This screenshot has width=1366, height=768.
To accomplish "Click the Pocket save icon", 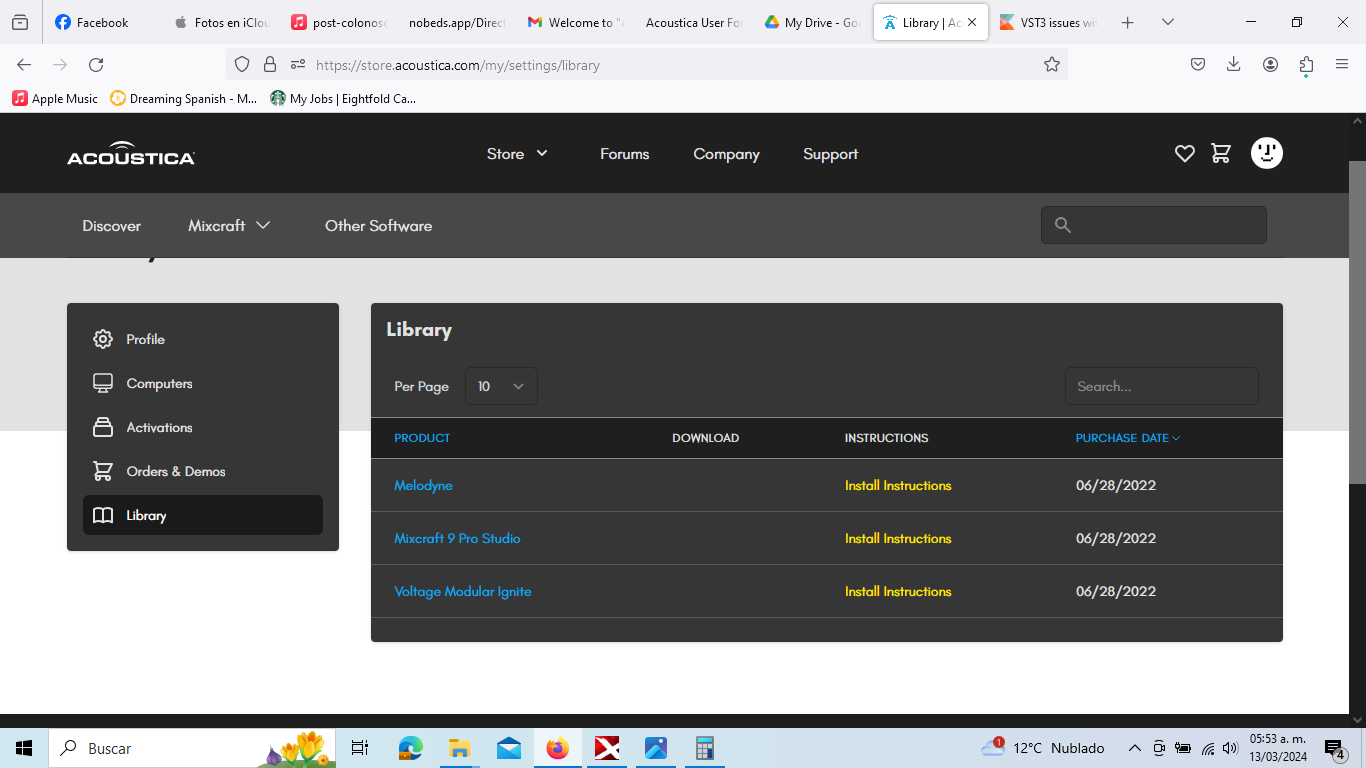I will click(1198, 64).
